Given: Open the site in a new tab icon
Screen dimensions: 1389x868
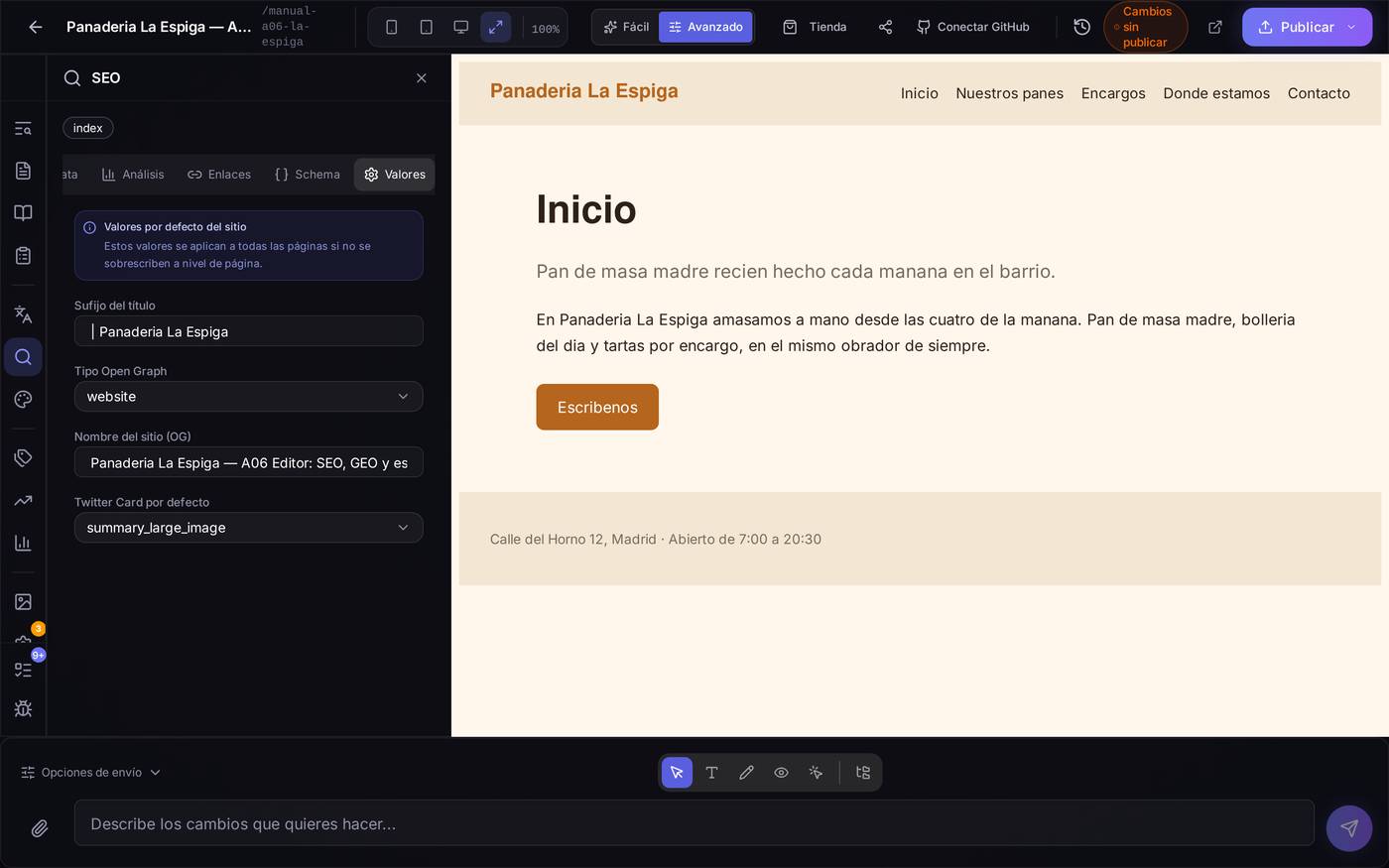Looking at the screenshot, I should point(1215,27).
